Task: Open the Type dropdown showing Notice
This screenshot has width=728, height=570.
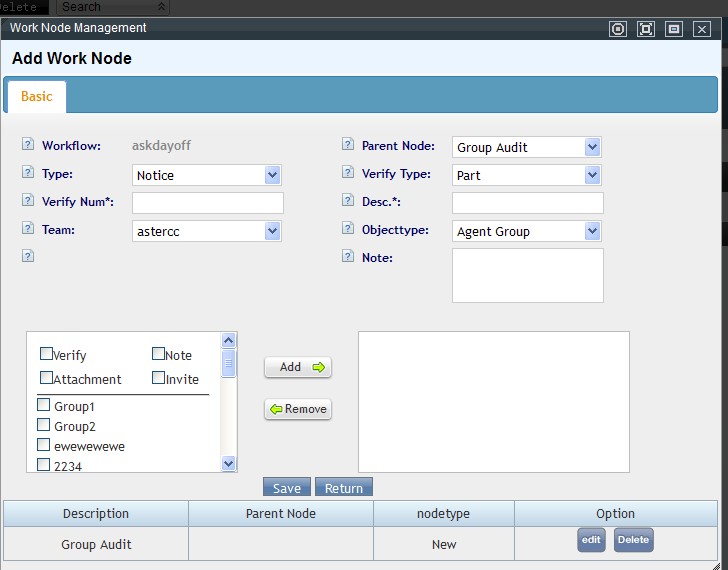Action: click(x=207, y=175)
